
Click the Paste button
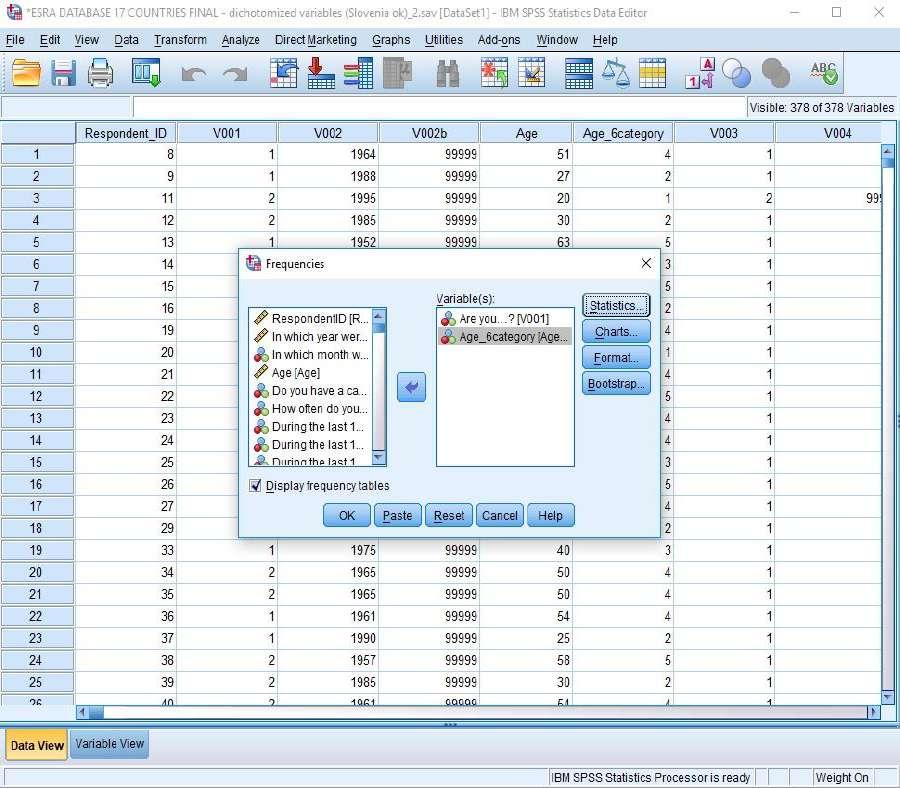397,515
